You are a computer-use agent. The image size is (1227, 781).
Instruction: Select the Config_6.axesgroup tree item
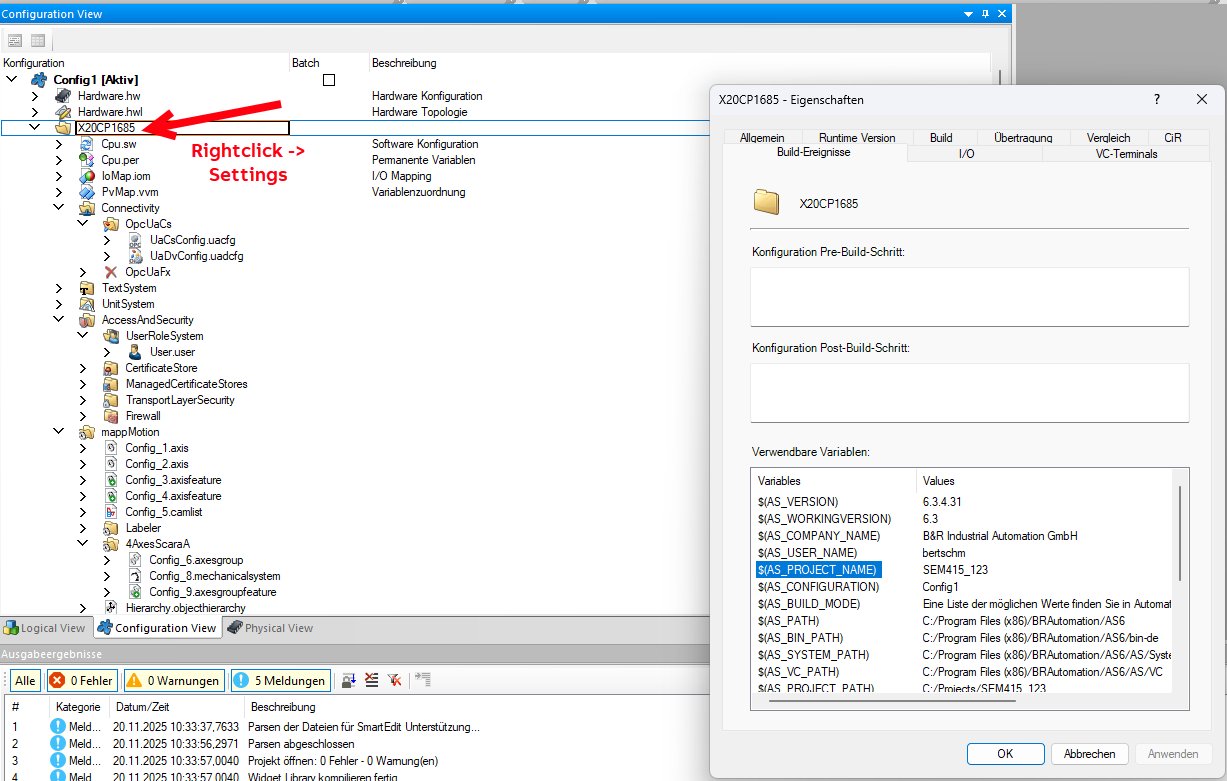pyautogui.click(x=196, y=560)
